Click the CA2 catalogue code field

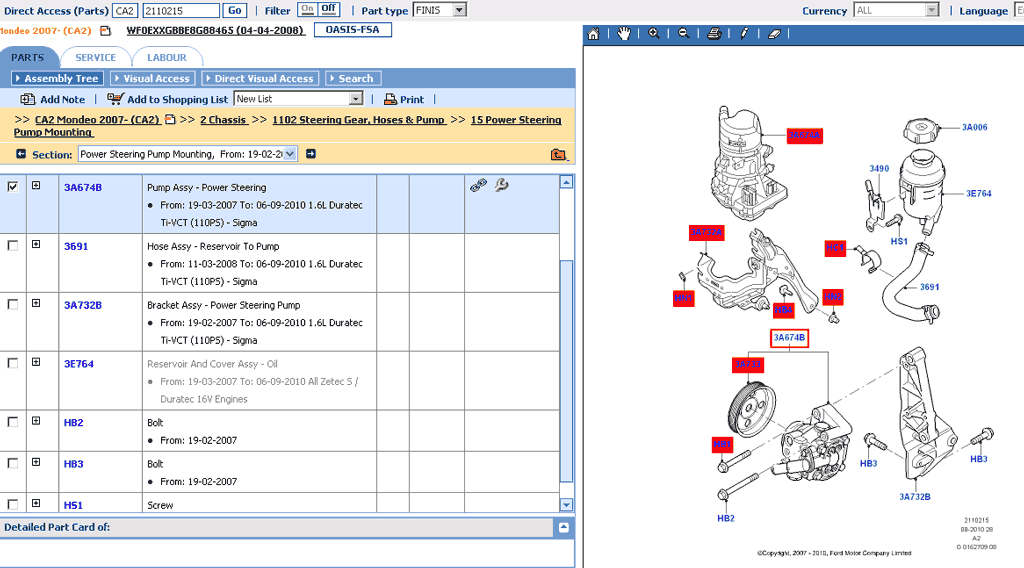(x=125, y=10)
